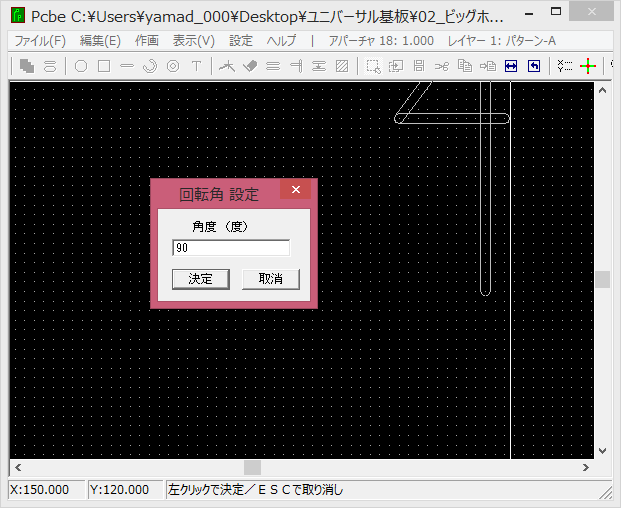
Task: Open the 表示(V) menu
Action: pyautogui.click(x=193, y=41)
